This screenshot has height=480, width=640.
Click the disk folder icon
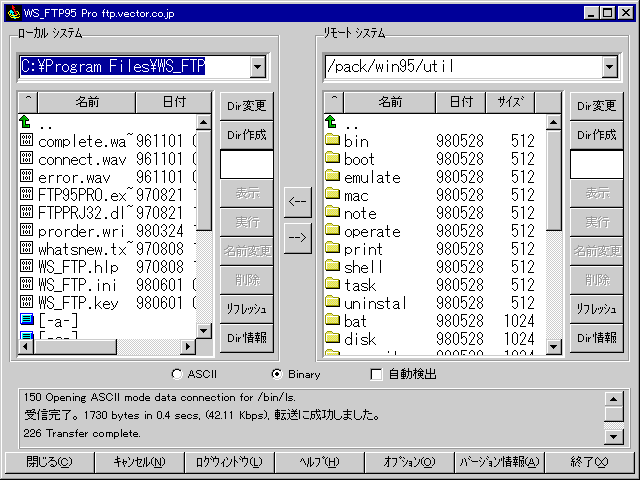(333, 337)
